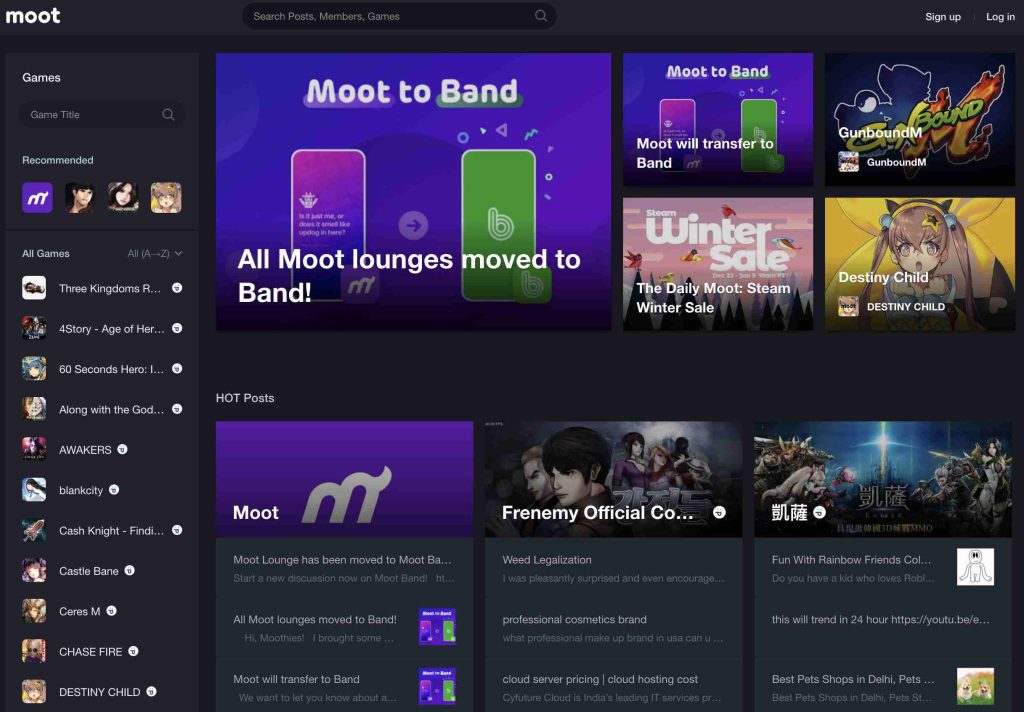Click the blankcity game icon
The height and width of the screenshot is (712, 1024).
[x=34, y=490]
